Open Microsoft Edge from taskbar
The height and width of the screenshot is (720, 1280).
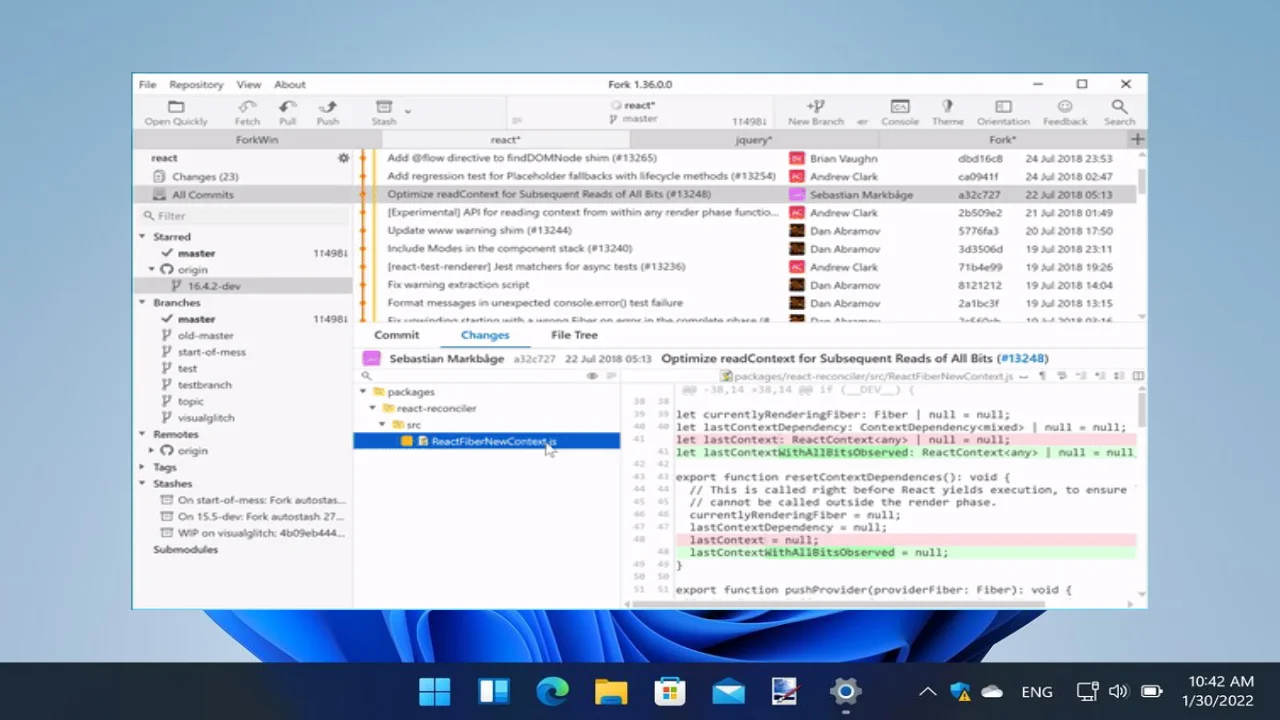(x=552, y=691)
